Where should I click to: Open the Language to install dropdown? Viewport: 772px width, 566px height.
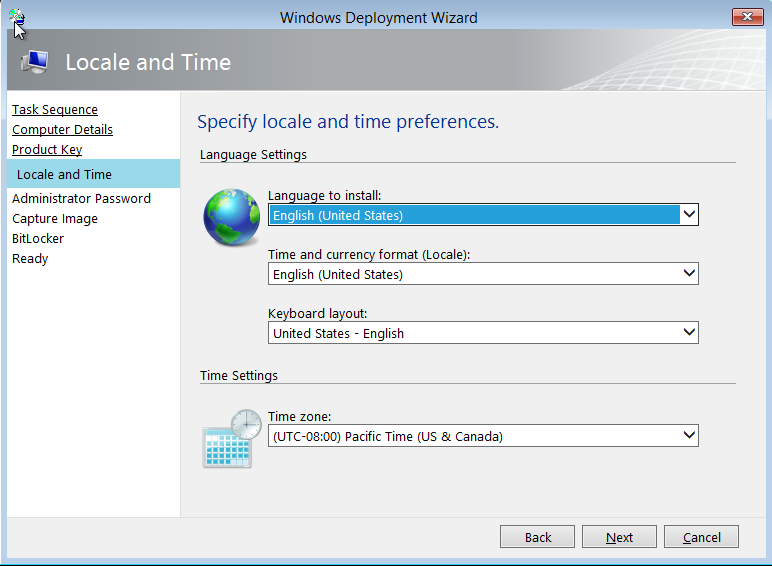[x=483, y=215]
